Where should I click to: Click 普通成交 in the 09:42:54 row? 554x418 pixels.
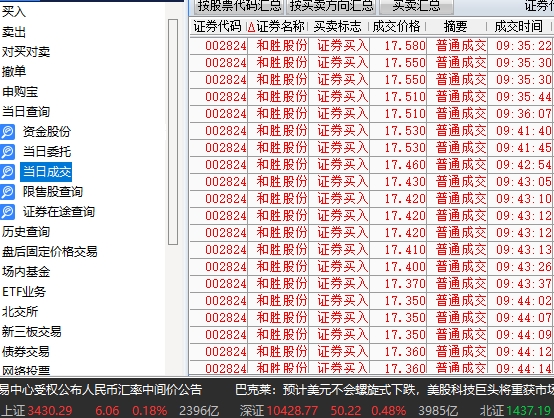click(x=461, y=165)
